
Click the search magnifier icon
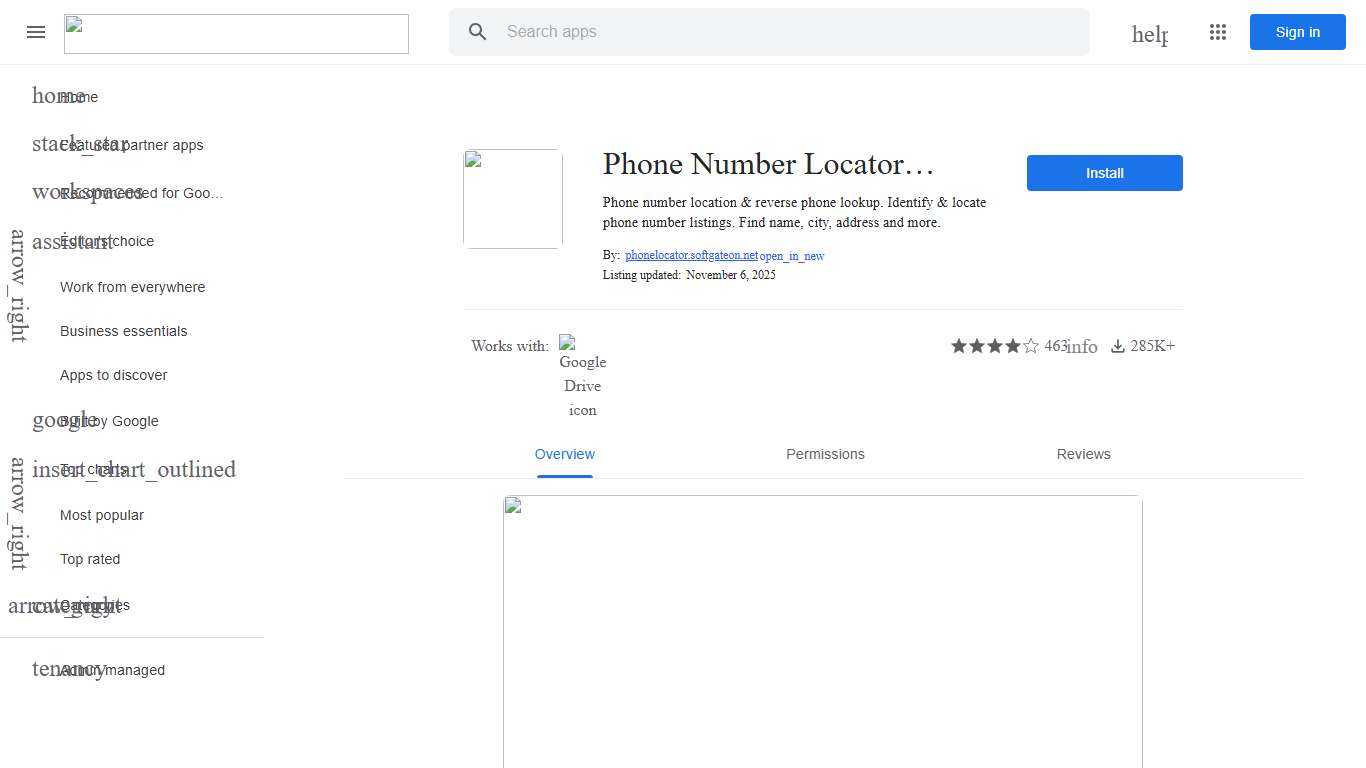pos(477,32)
